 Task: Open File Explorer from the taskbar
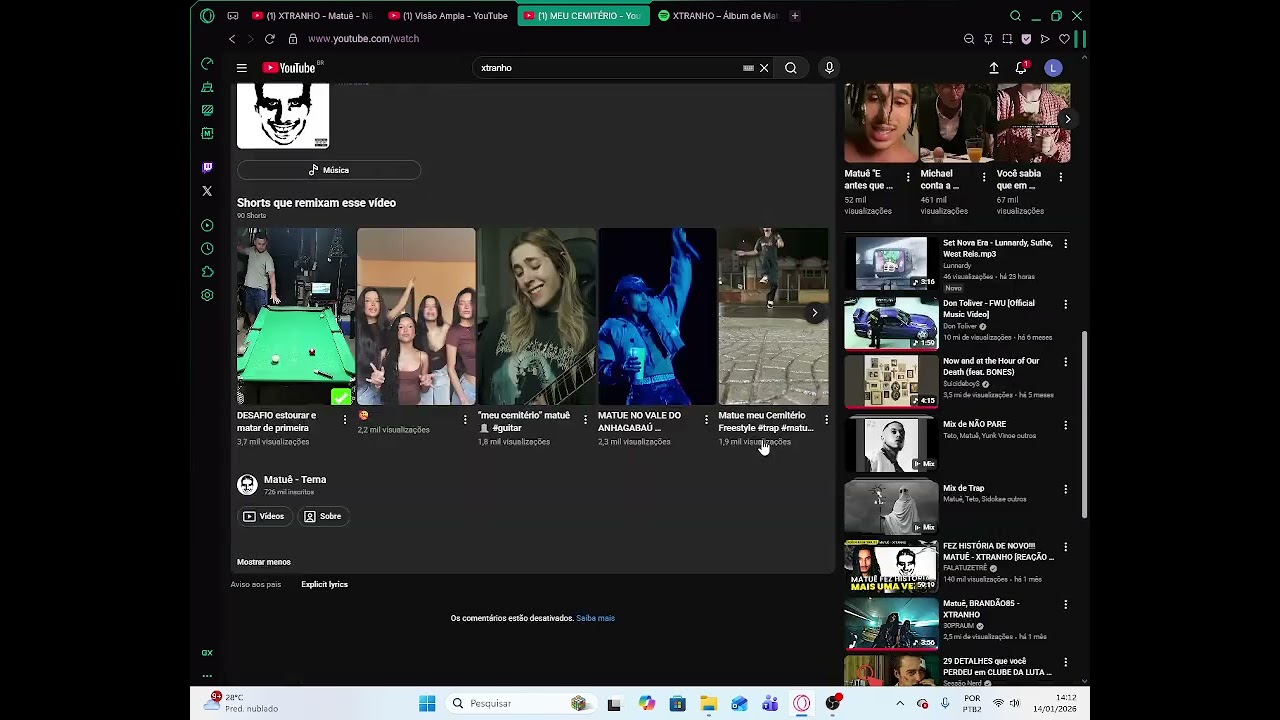(709, 704)
